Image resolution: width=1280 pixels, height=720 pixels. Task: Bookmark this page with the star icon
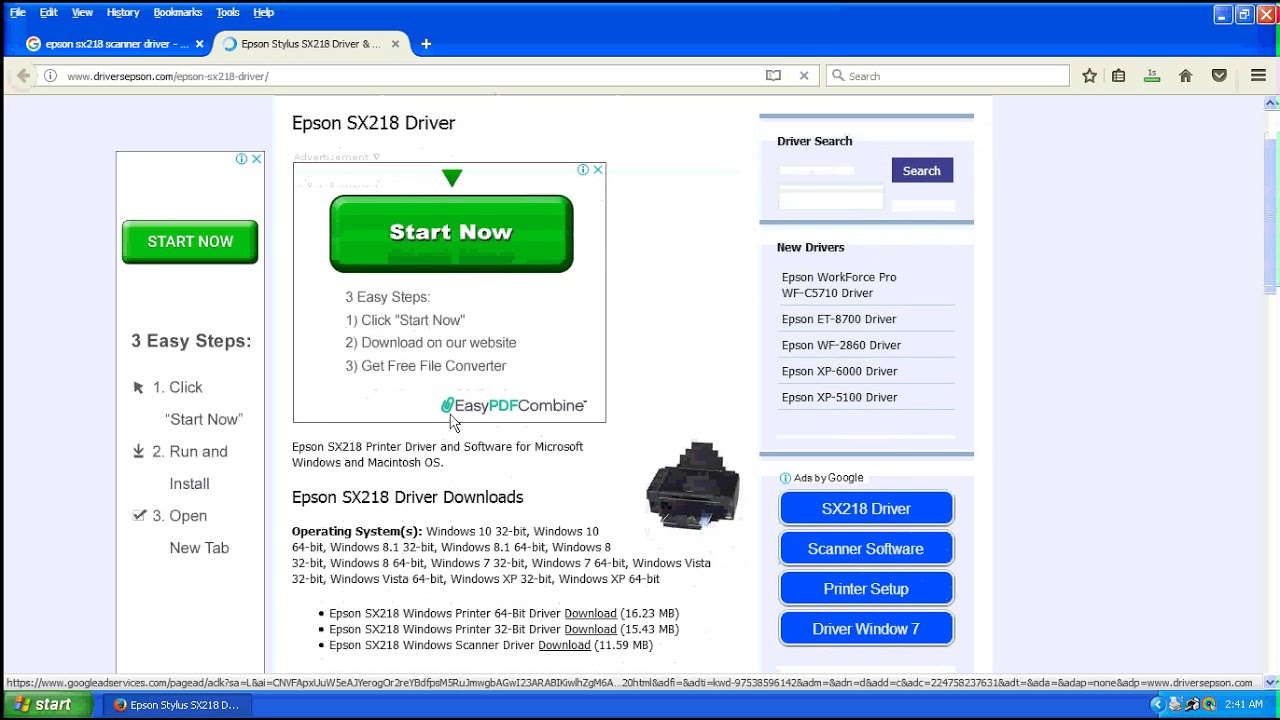pyautogui.click(x=1089, y=76)
